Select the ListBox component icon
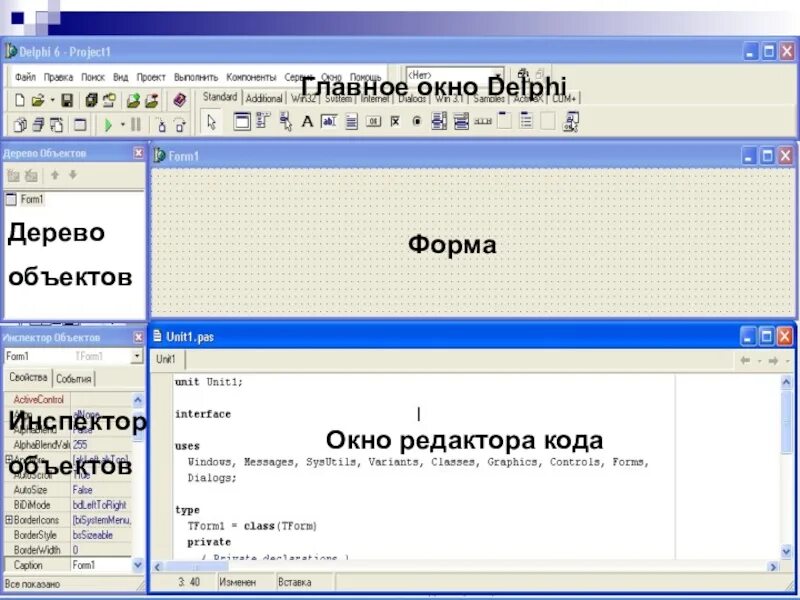The height and width of the screenshot is (600, 800). 439,121
